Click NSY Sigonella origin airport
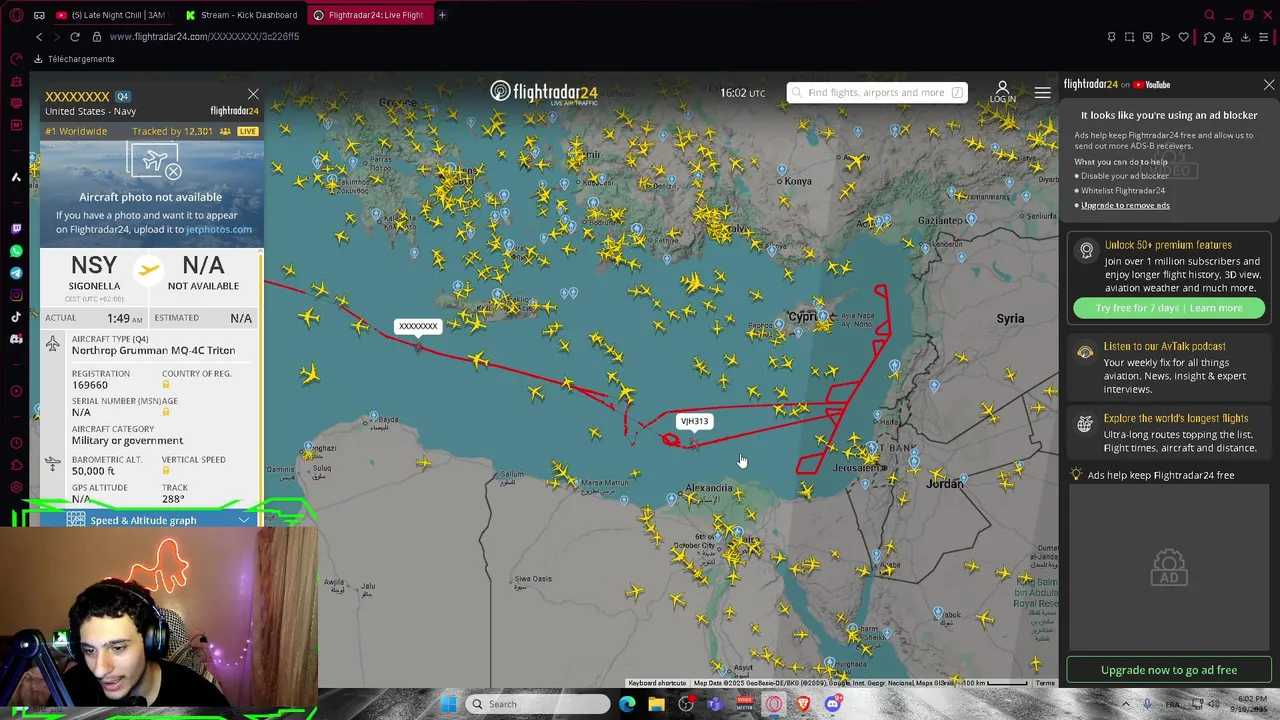The image size is (1280, 720). coord(94,273)
